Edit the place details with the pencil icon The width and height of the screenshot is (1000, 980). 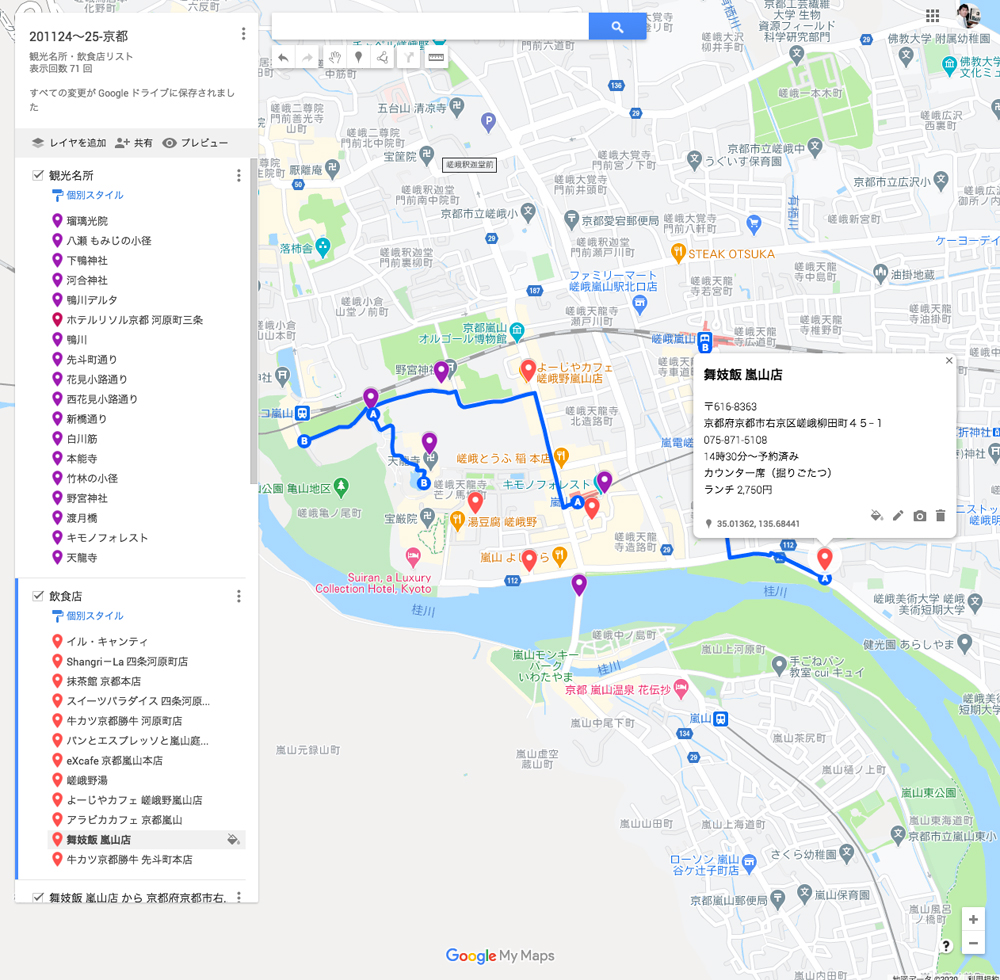pos(898,516)
